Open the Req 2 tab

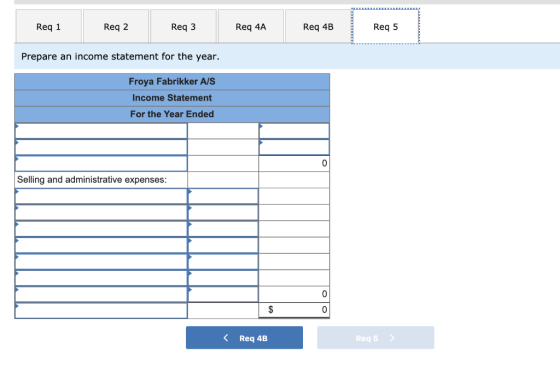pos(116,26)
